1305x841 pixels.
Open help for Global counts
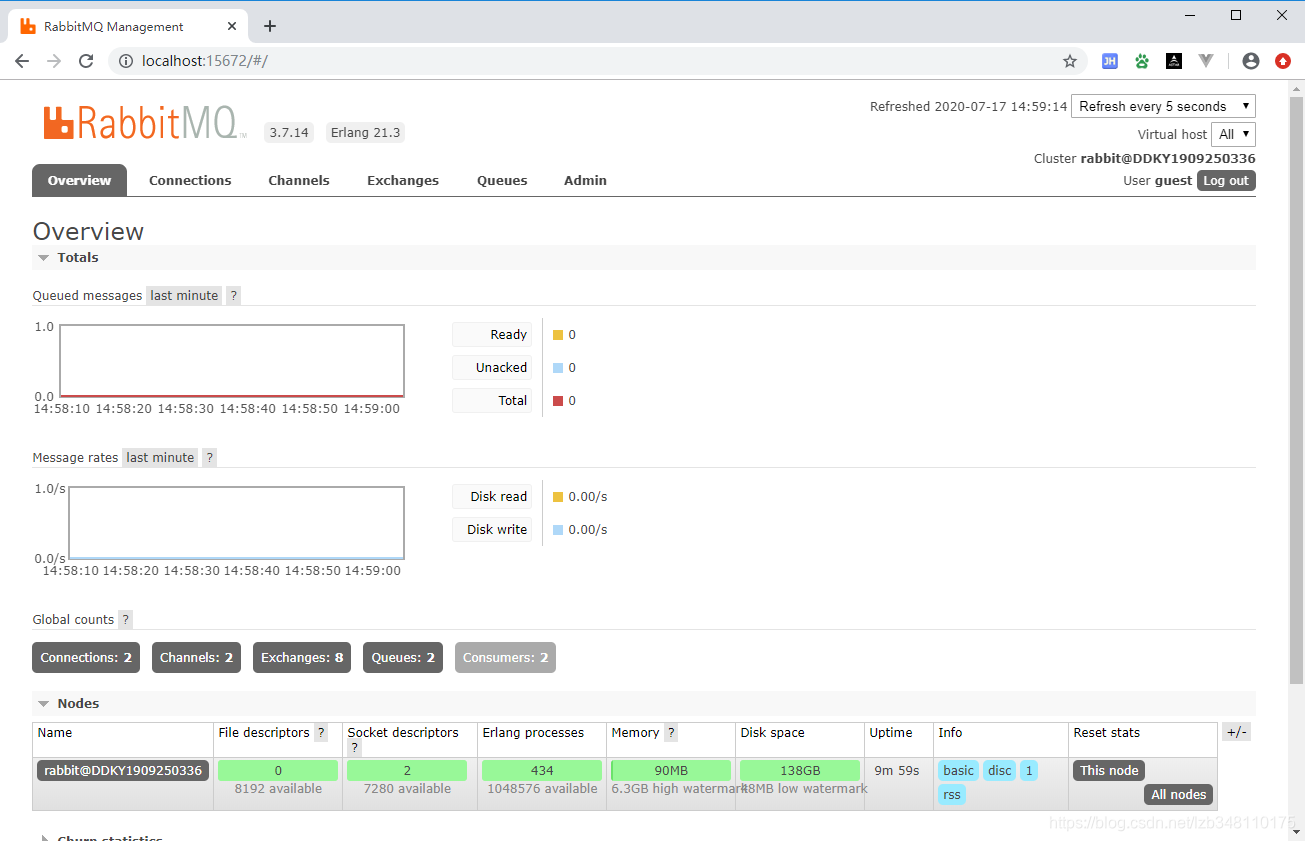[x=125, y=620]
